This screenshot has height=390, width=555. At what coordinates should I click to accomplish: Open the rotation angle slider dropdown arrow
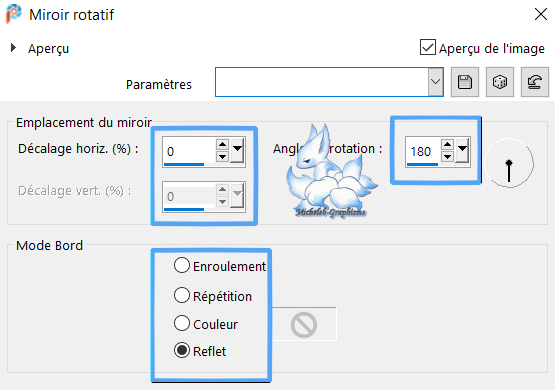462,150
